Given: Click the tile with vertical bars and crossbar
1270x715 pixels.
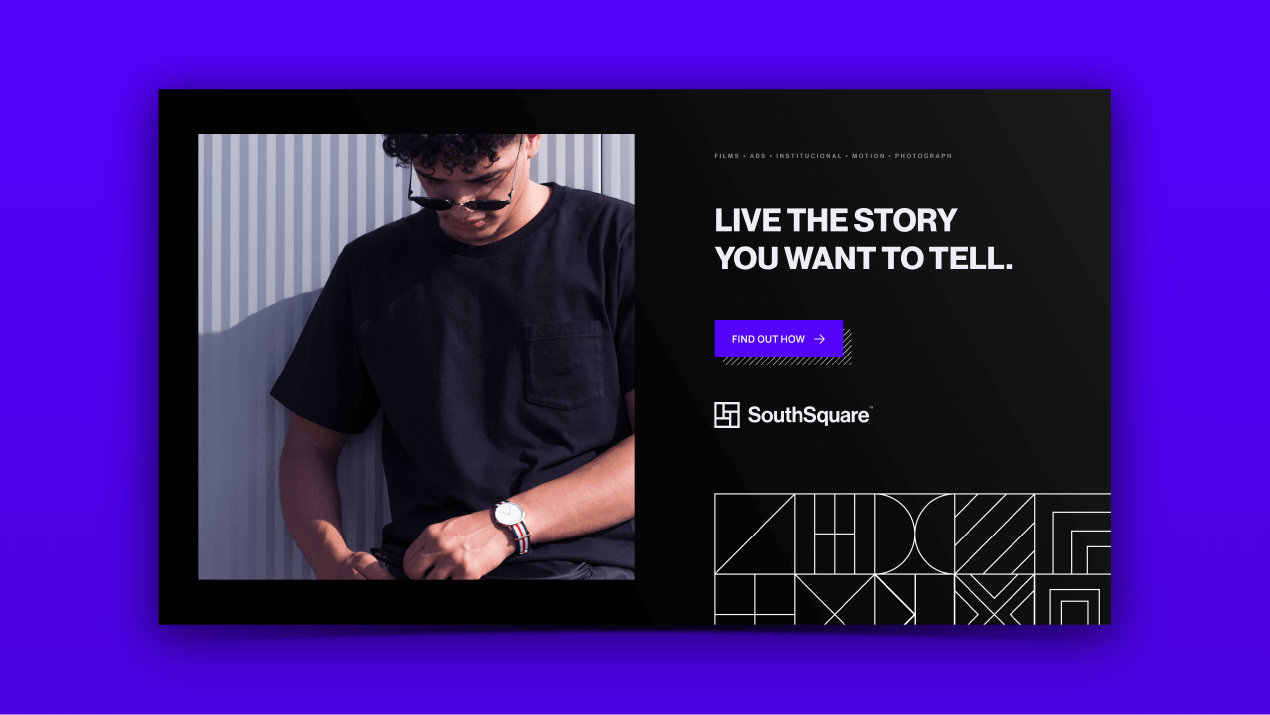Looking at the screenshot, I should (835, 534).
